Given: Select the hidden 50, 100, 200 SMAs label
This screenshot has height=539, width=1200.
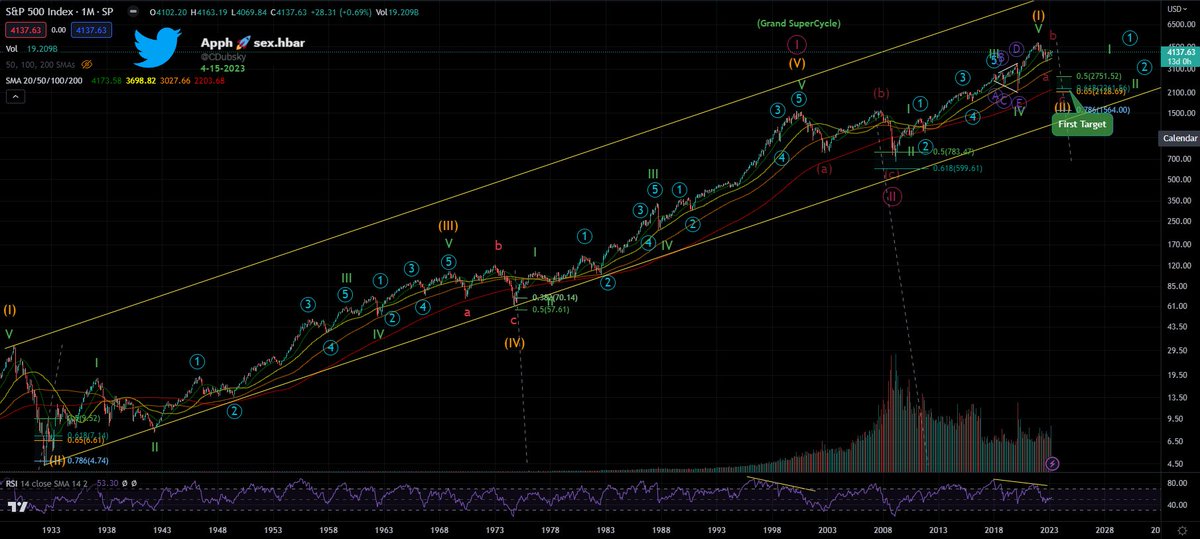Looking at the screenshot, I should (39, 63).
